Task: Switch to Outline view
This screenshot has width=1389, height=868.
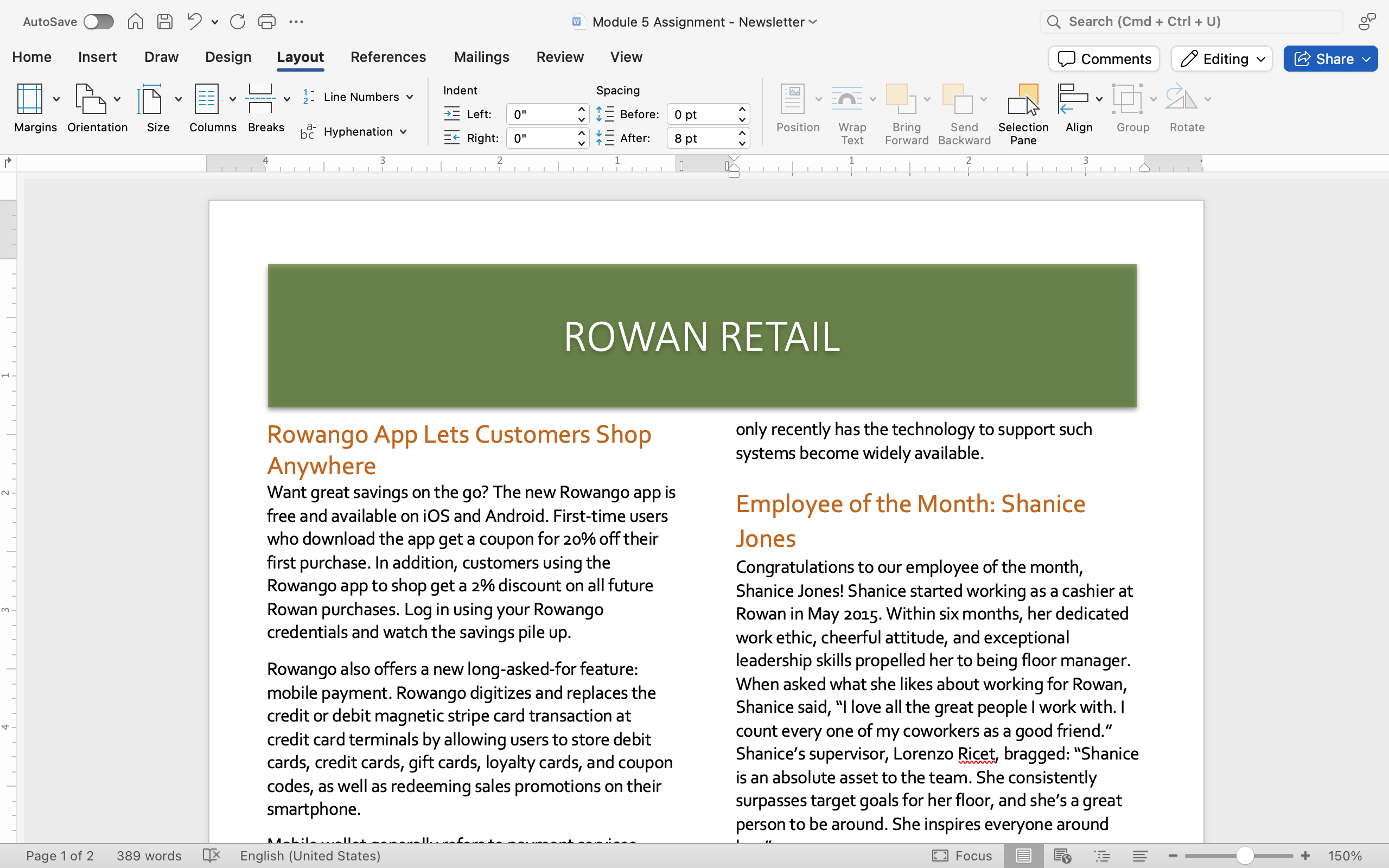Action: (x=1102, y=856)
